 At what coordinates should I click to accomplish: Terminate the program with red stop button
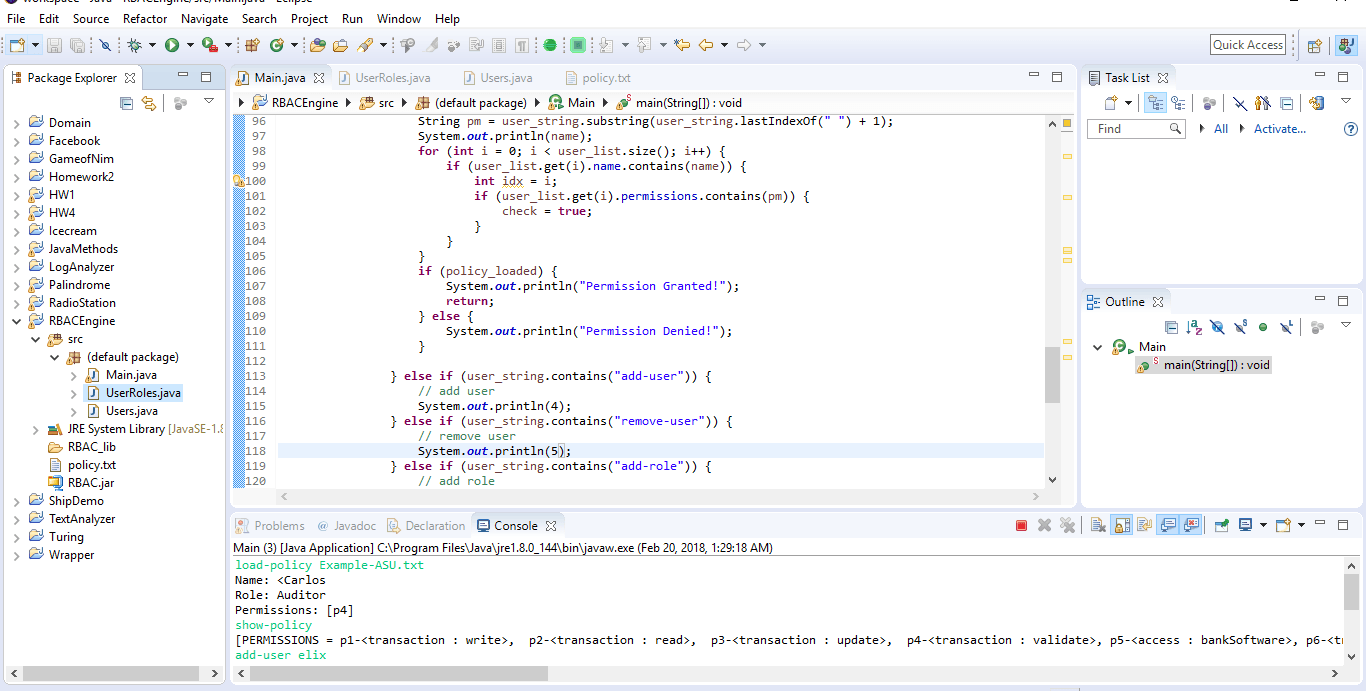[x=1021, y=525]
